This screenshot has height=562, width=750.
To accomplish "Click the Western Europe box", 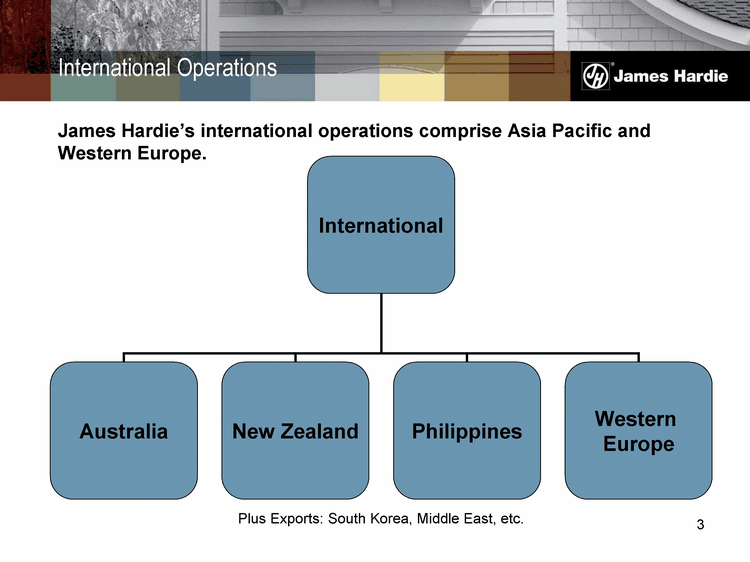I will 639,430.
